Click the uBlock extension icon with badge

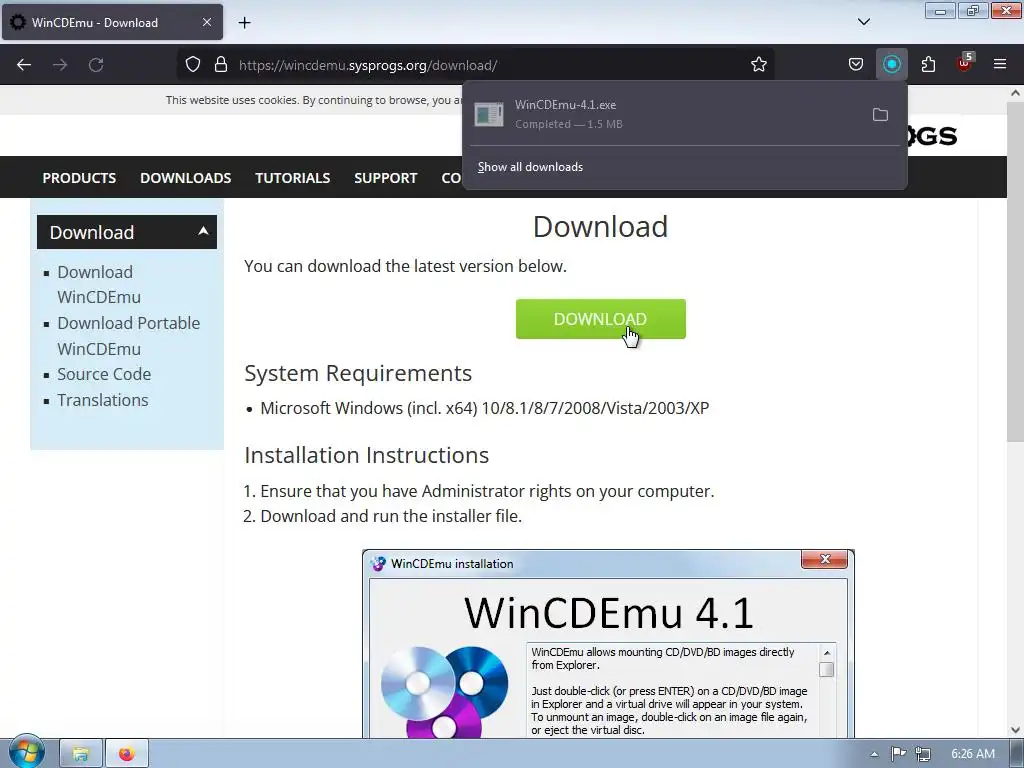[x=965, y=63]
